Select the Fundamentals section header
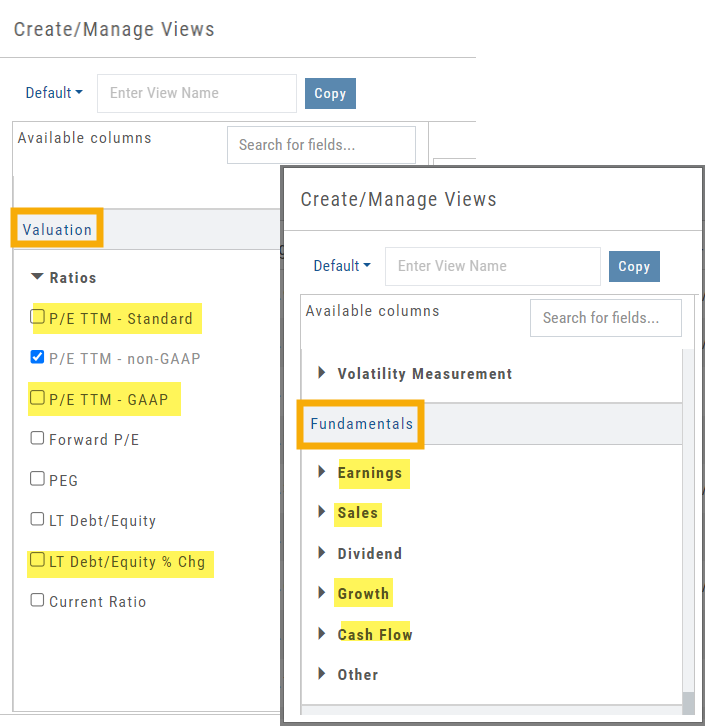 361,424
